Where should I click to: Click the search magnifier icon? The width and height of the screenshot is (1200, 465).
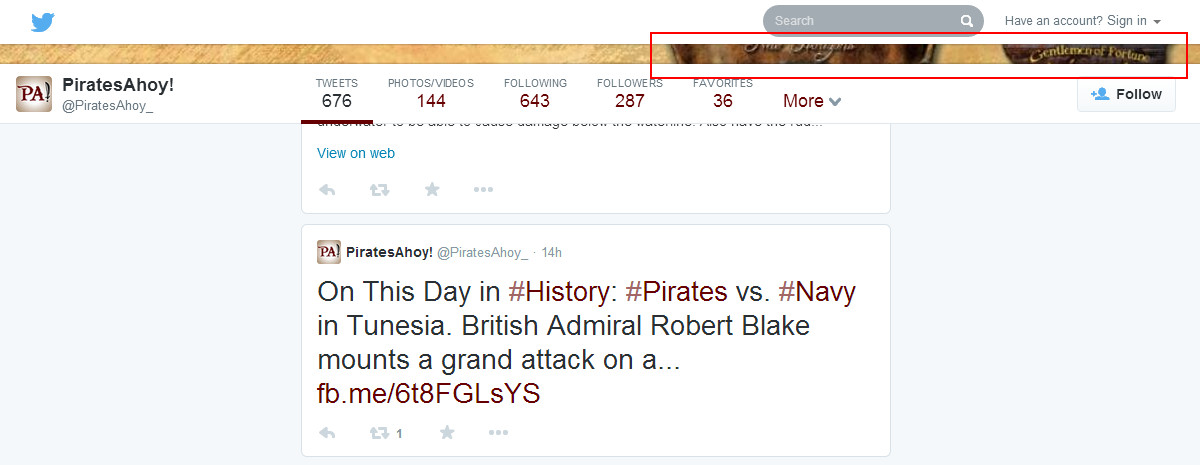tap(966, 21)
